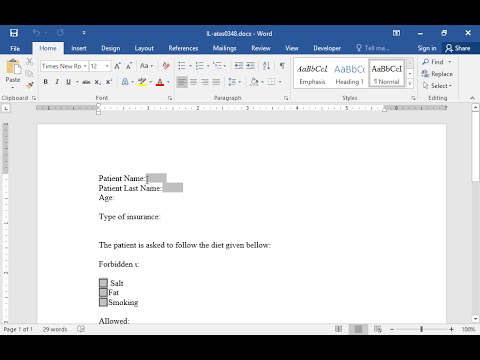Apply the Heading 1 style
Screen dimensions: 480x360
click(349, 74)
